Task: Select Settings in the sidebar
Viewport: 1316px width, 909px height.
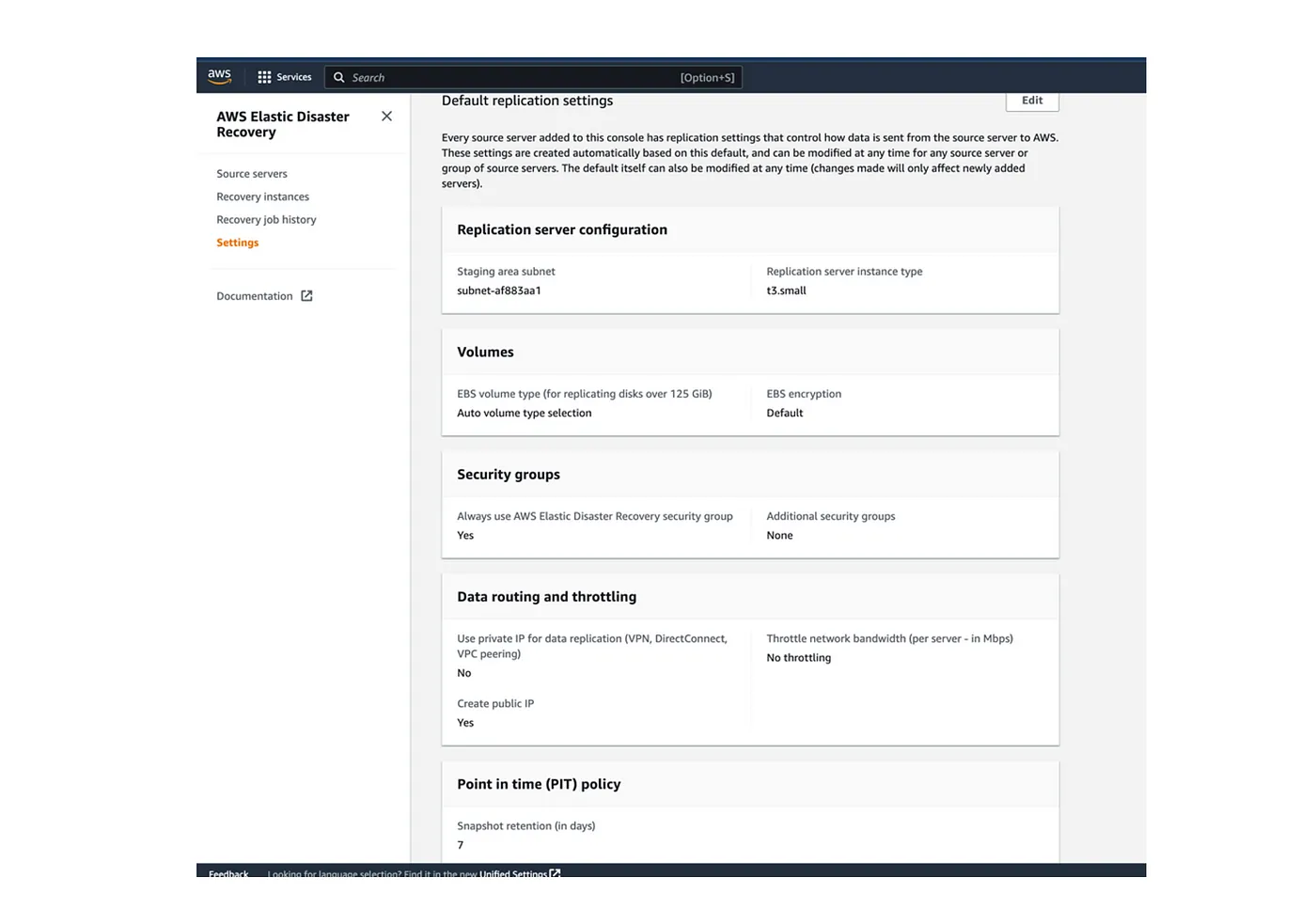Action: tap(237, 243)
